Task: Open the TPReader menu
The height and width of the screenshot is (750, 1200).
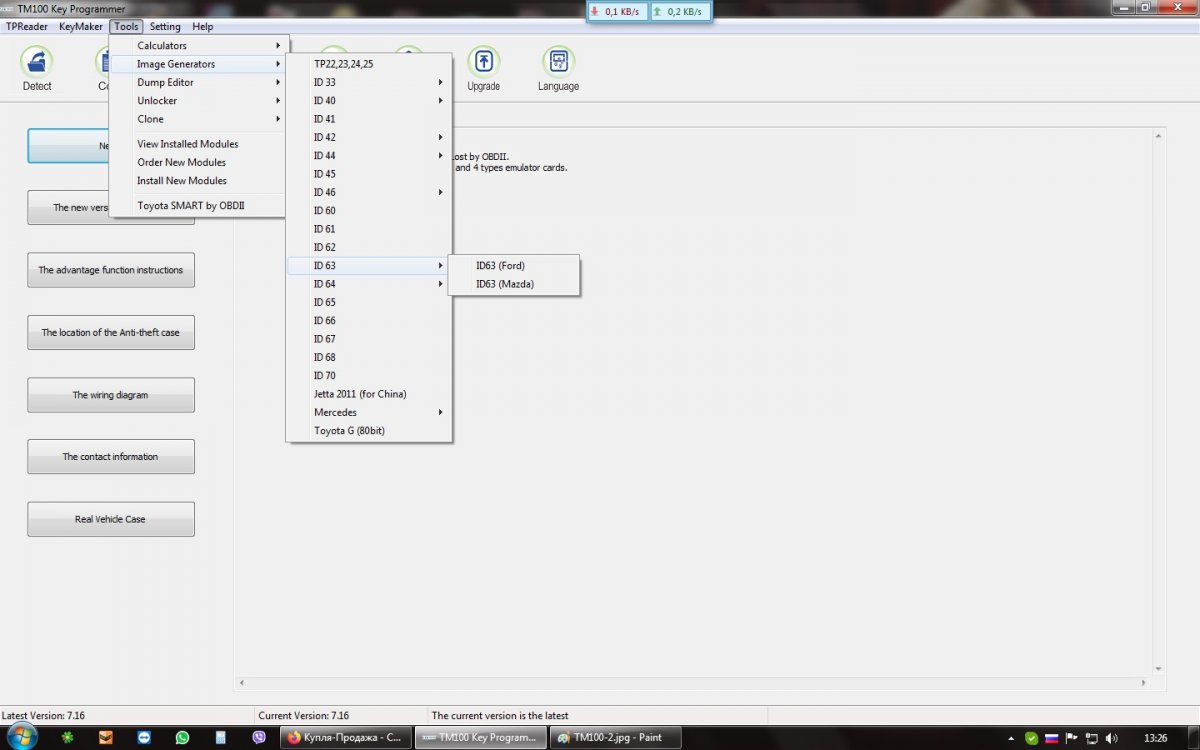Action: 27,27
